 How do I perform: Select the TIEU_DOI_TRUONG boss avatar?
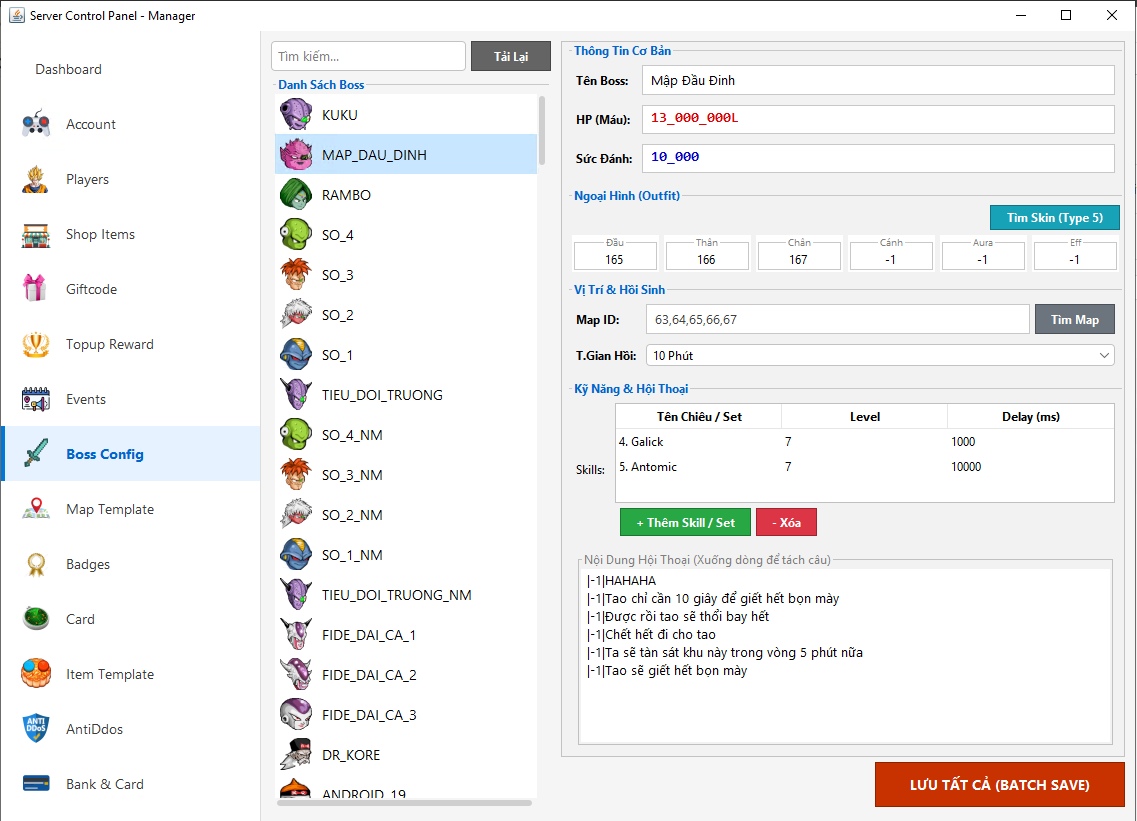click(296, 395)
